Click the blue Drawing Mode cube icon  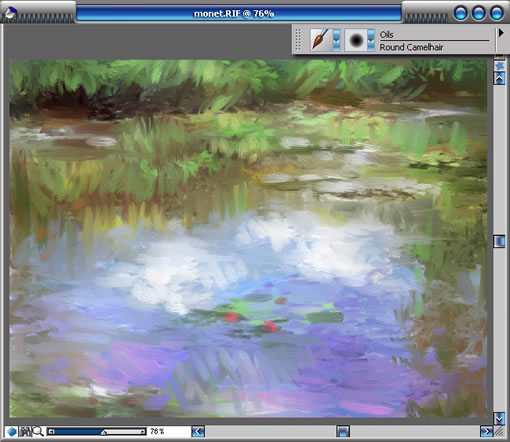click(12, 431)
